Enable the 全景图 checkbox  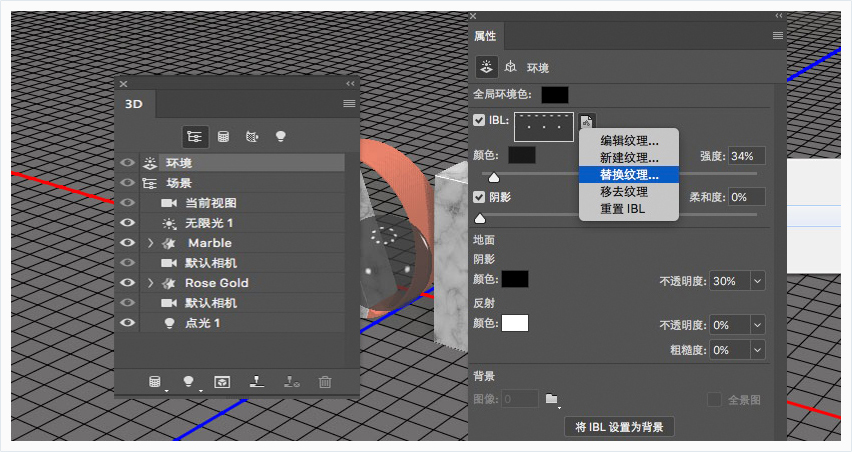pyautogui.click(x=714, y=400)
